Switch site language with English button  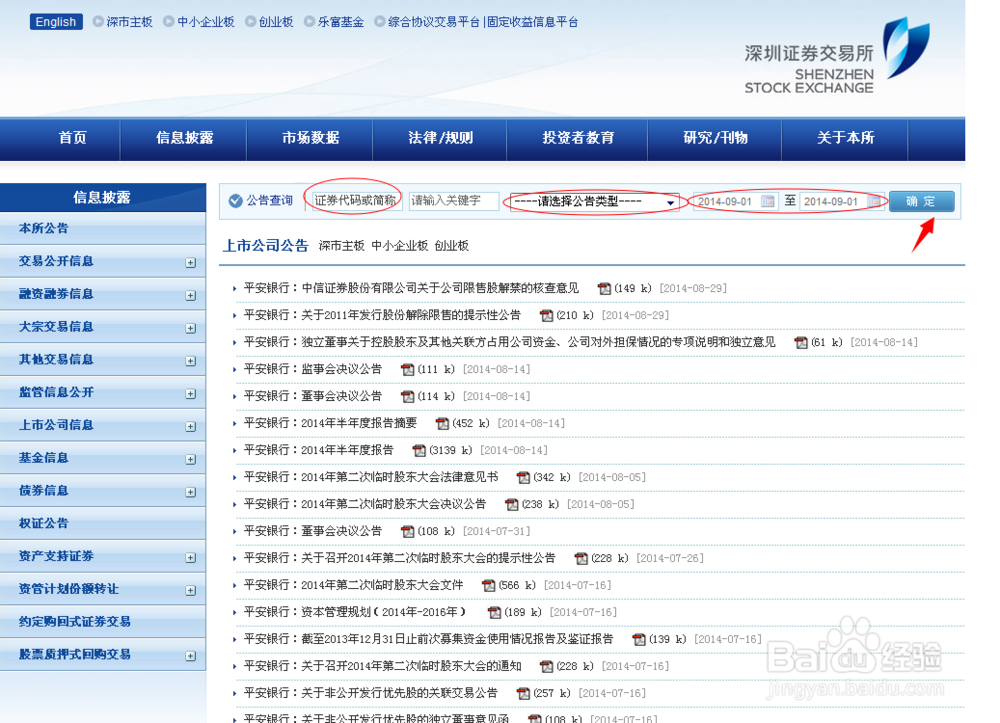click(x=55, y=22)
